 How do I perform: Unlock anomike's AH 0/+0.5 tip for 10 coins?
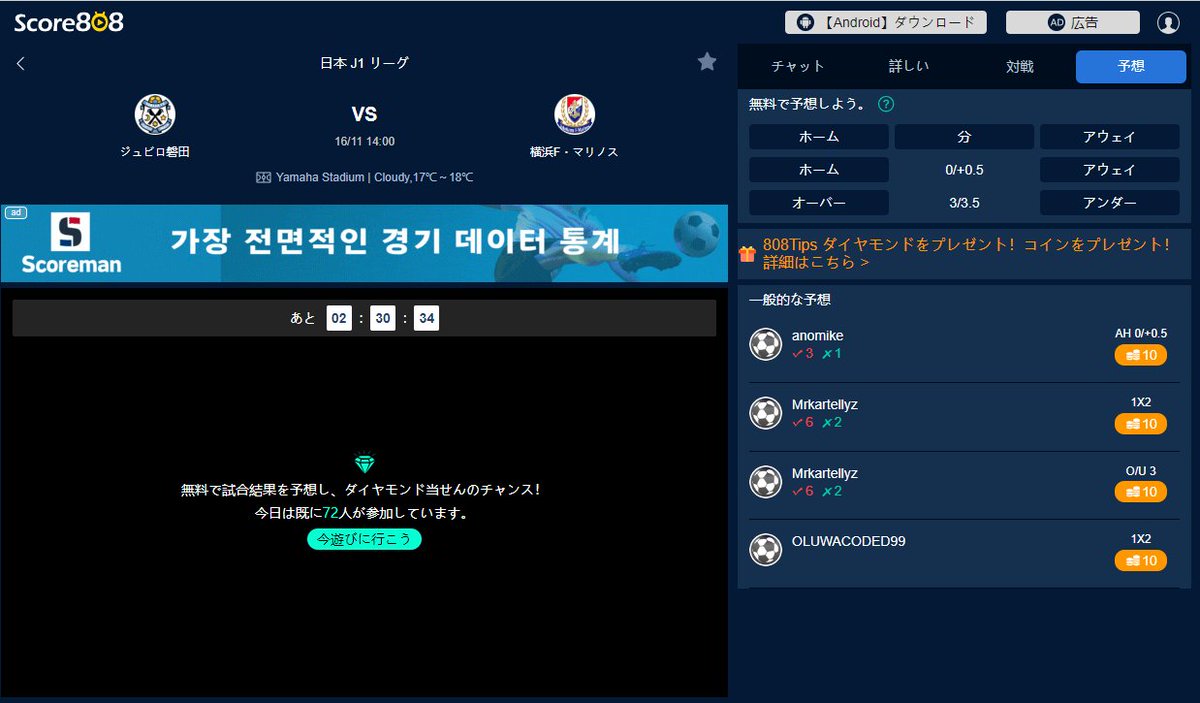coord(1141,355)
